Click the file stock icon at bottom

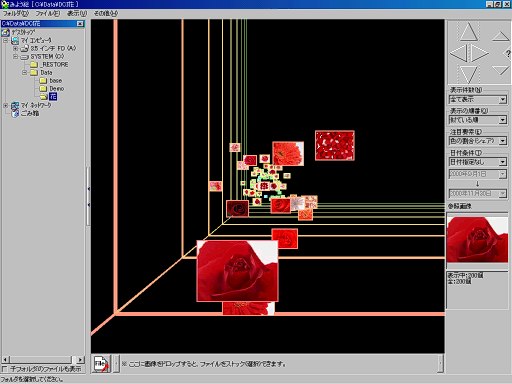(x=101, y=364)
